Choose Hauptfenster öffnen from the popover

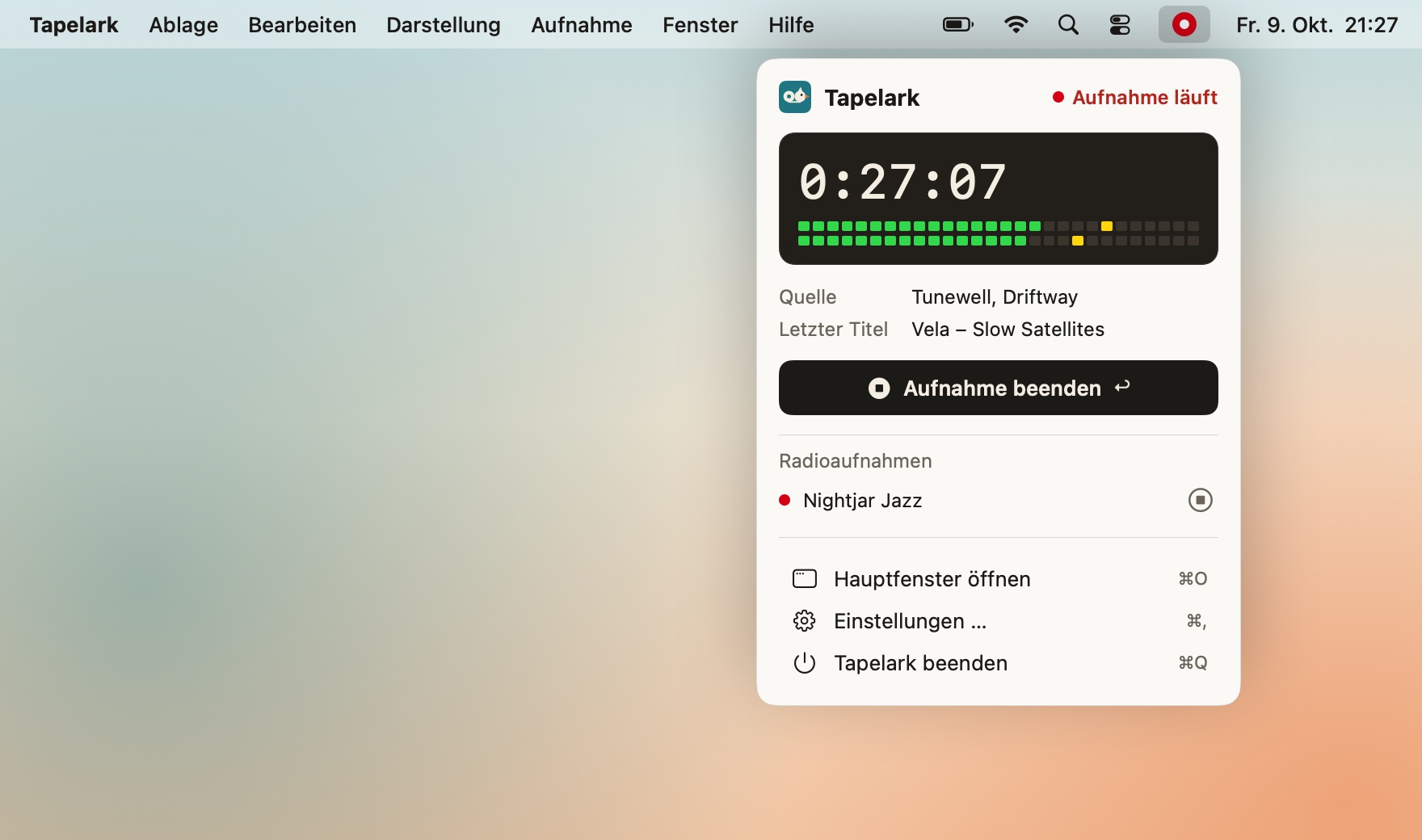point(999,578)
